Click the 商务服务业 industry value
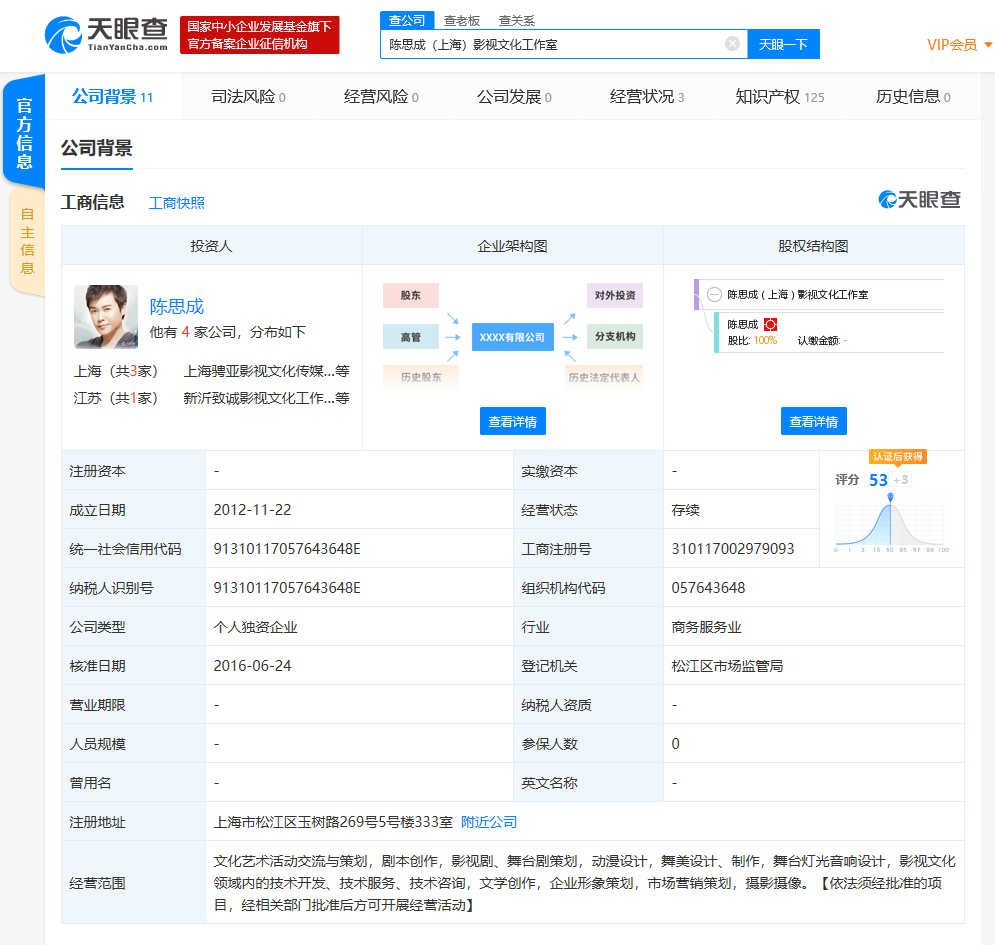The width and height of the screenshot is (995, 945). [706, 627]
